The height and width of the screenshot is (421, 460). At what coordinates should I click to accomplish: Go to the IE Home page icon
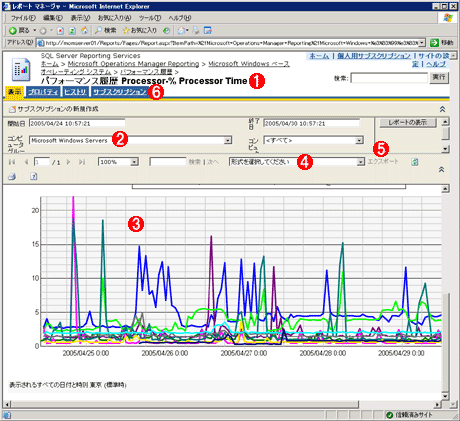(x=85, y=31)
